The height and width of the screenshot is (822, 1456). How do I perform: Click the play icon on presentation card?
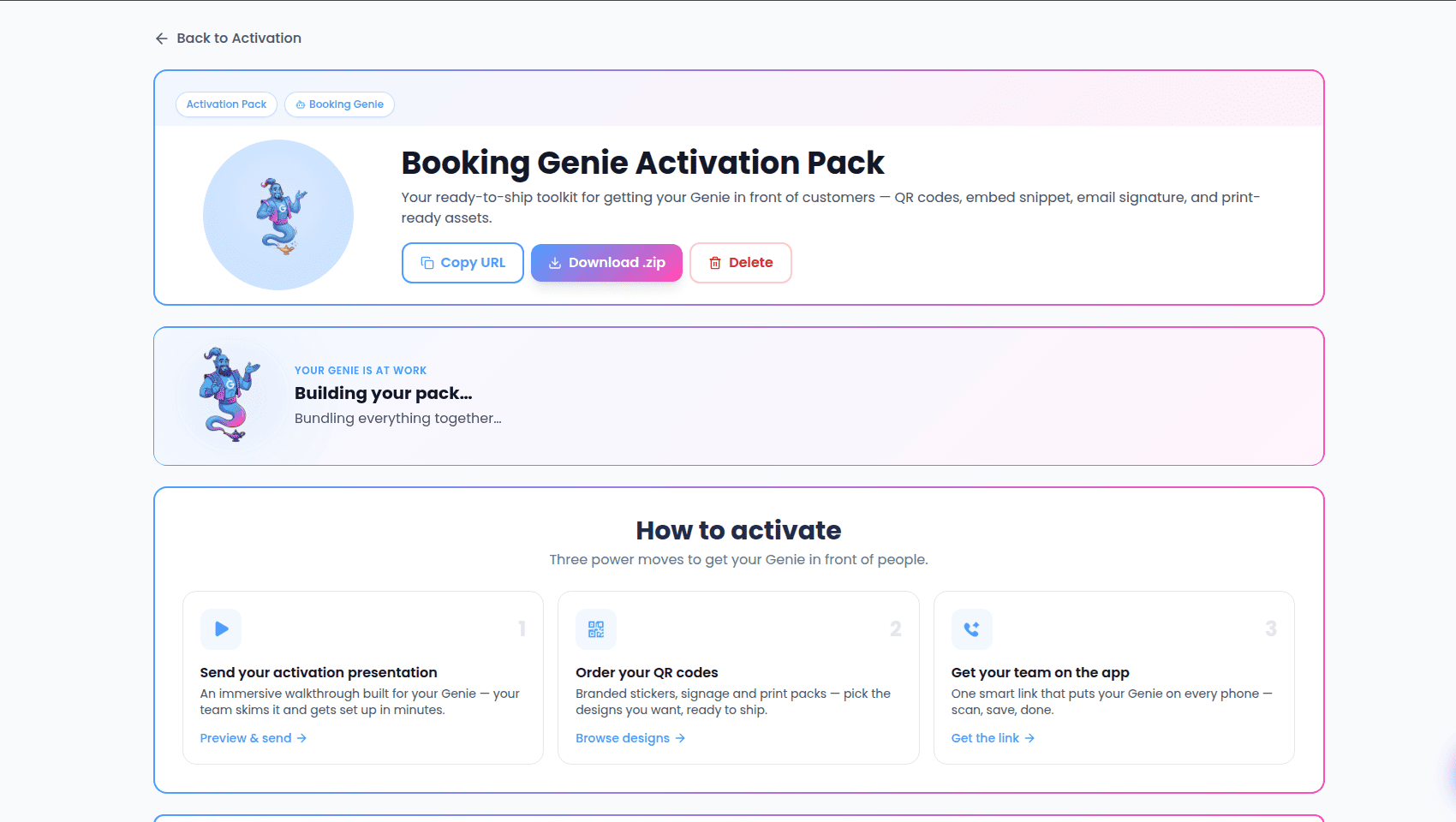click(221, 629)
